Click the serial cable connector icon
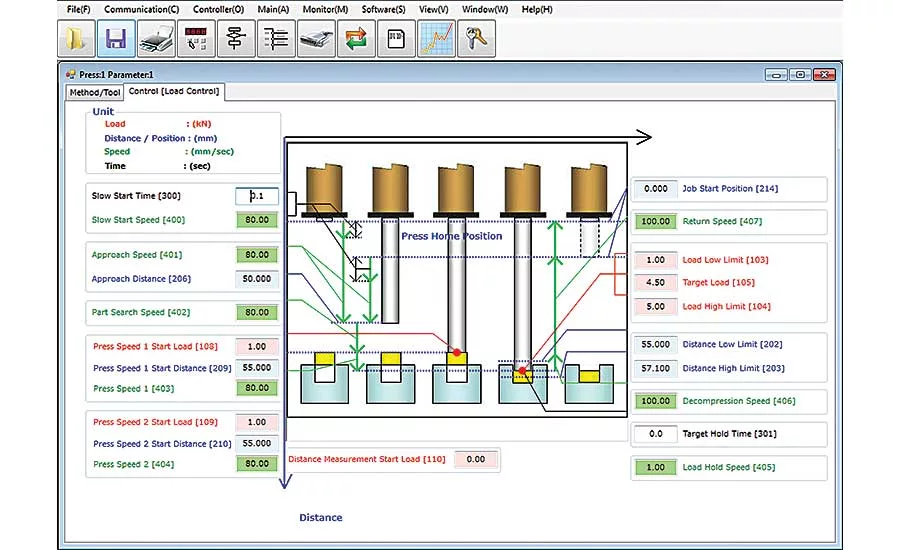The image size is (900, 550). 316,38
